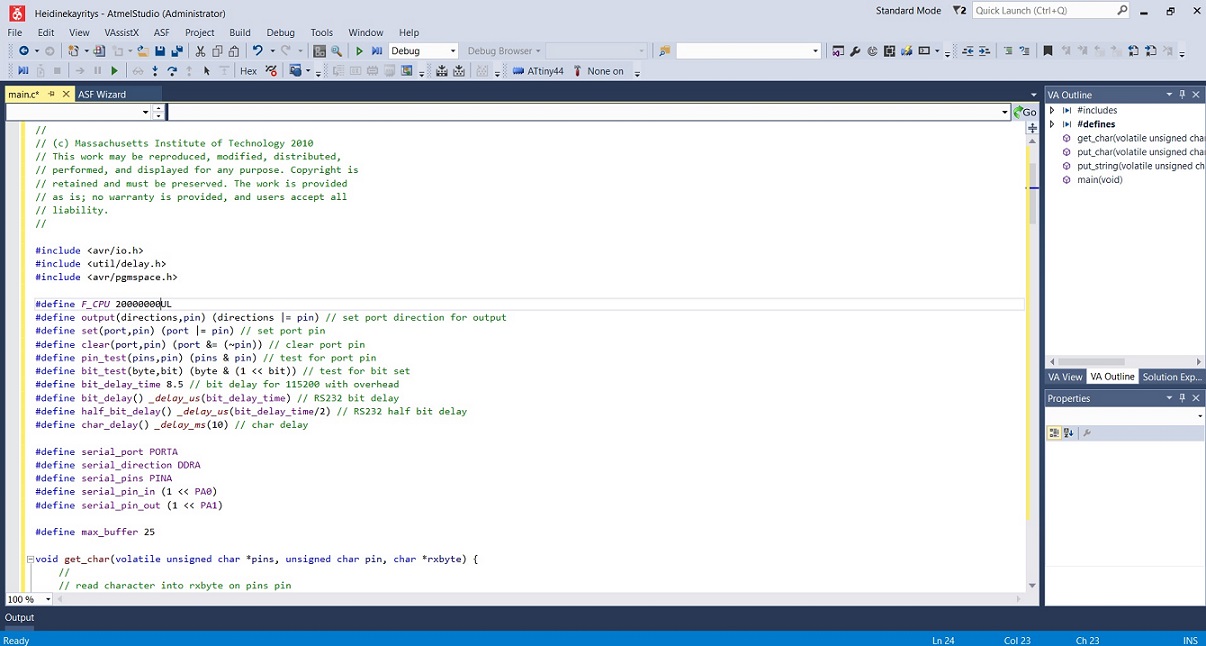The height and width of the screenshot is (646, 1206).
Task: Click the VA Outline horizontal scrollbar
Action: click(1092, 361)
